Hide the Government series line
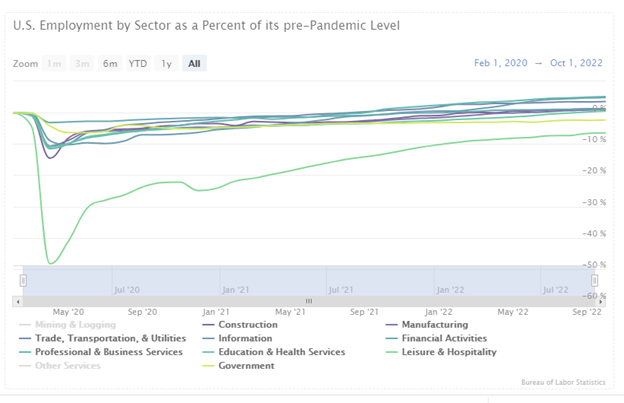The height and width of the screenshot is (403, 624). (x=246, y=366)
